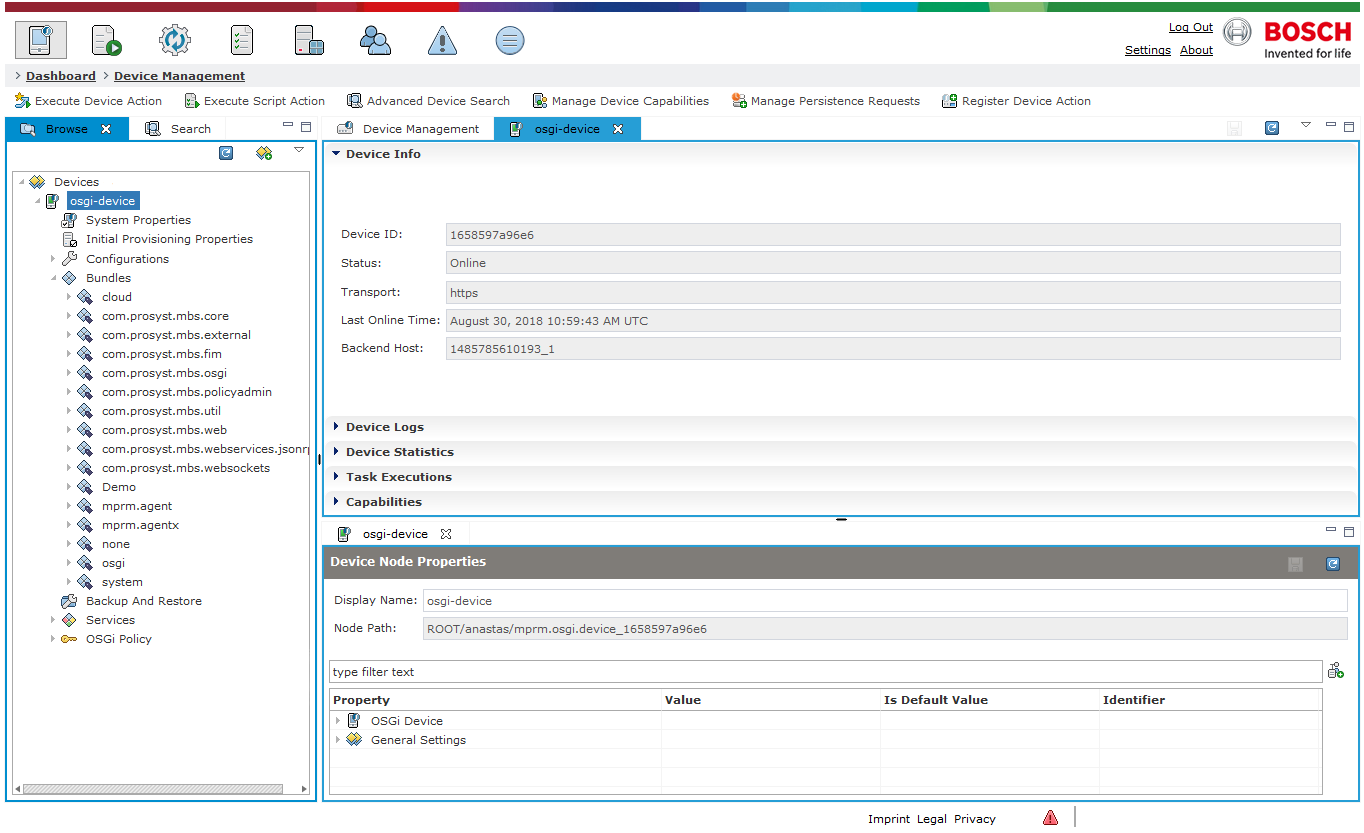Click Execute Device Action

tap(88, 101)
